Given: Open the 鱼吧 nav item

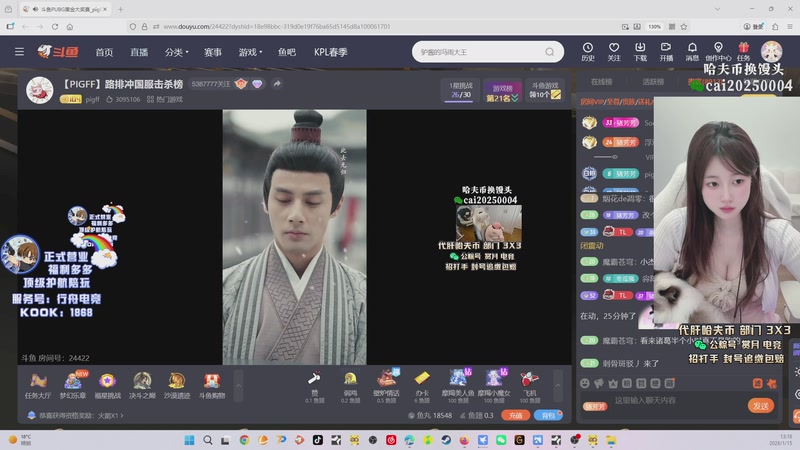Looking at the screenshot, I should 287,52.
